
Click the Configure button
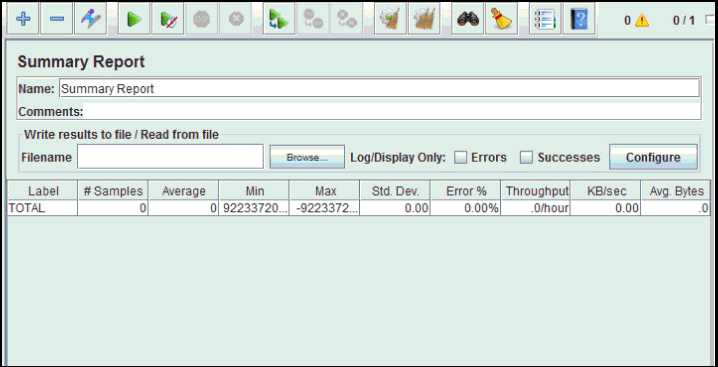pyautogui.click(x=653, y=157)
